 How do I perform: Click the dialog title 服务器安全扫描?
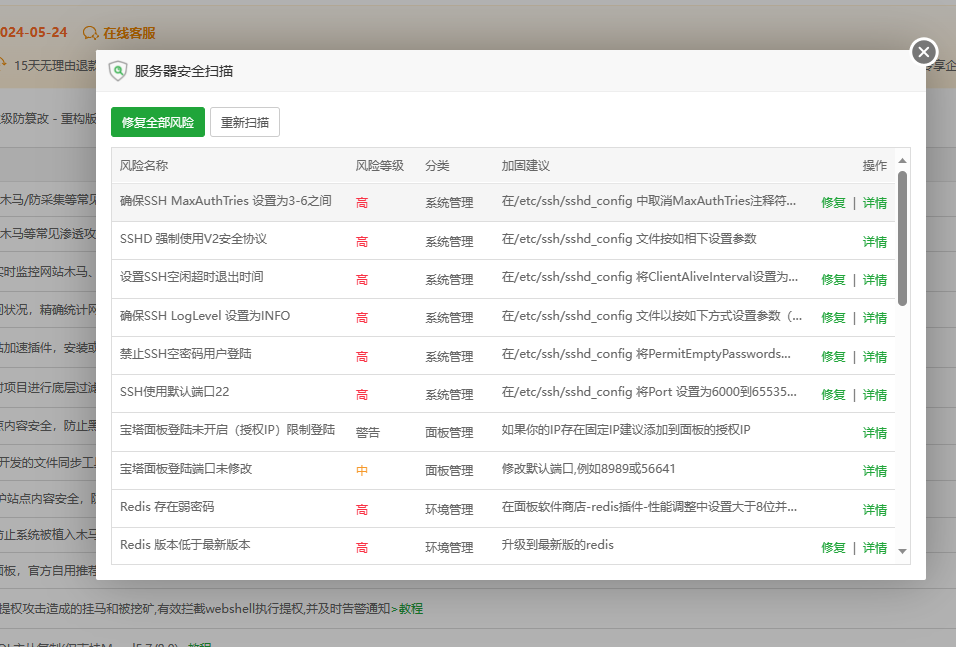click(184, 71)
